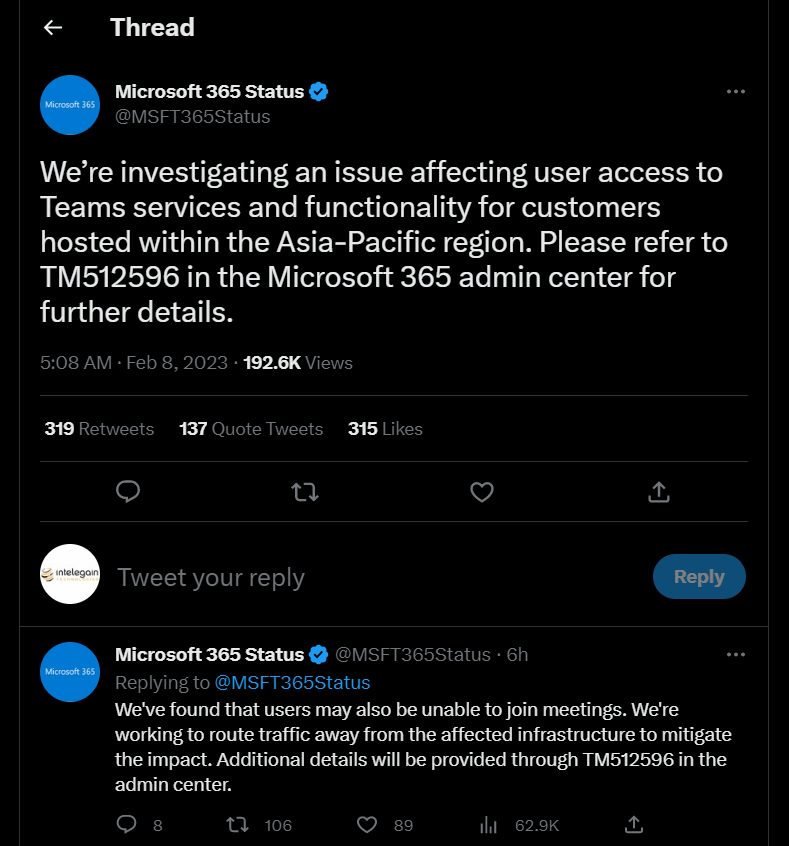Open the 137 Quote Tweets list
Viewport: 789px width, 846px height.
click(251, 429)
